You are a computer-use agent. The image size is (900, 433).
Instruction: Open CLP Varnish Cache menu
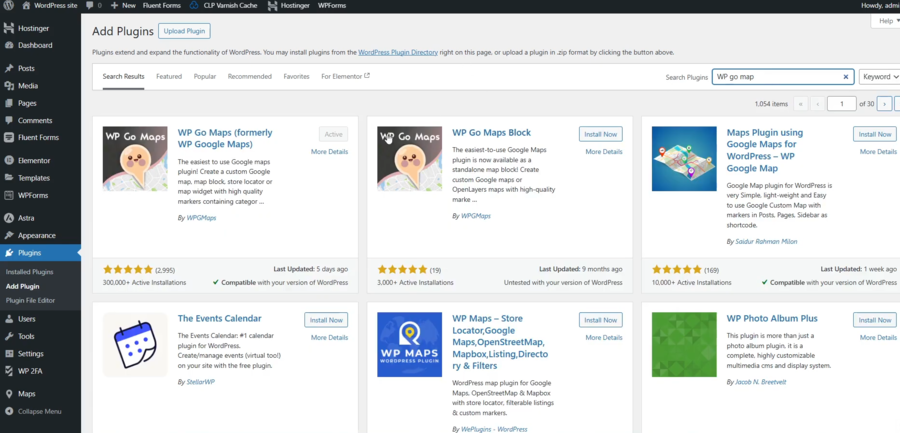click(x=224, y=5)
